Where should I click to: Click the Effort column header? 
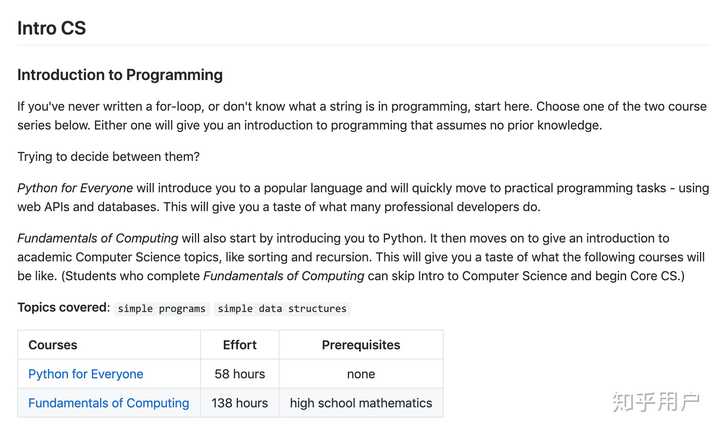pos(239,345)
